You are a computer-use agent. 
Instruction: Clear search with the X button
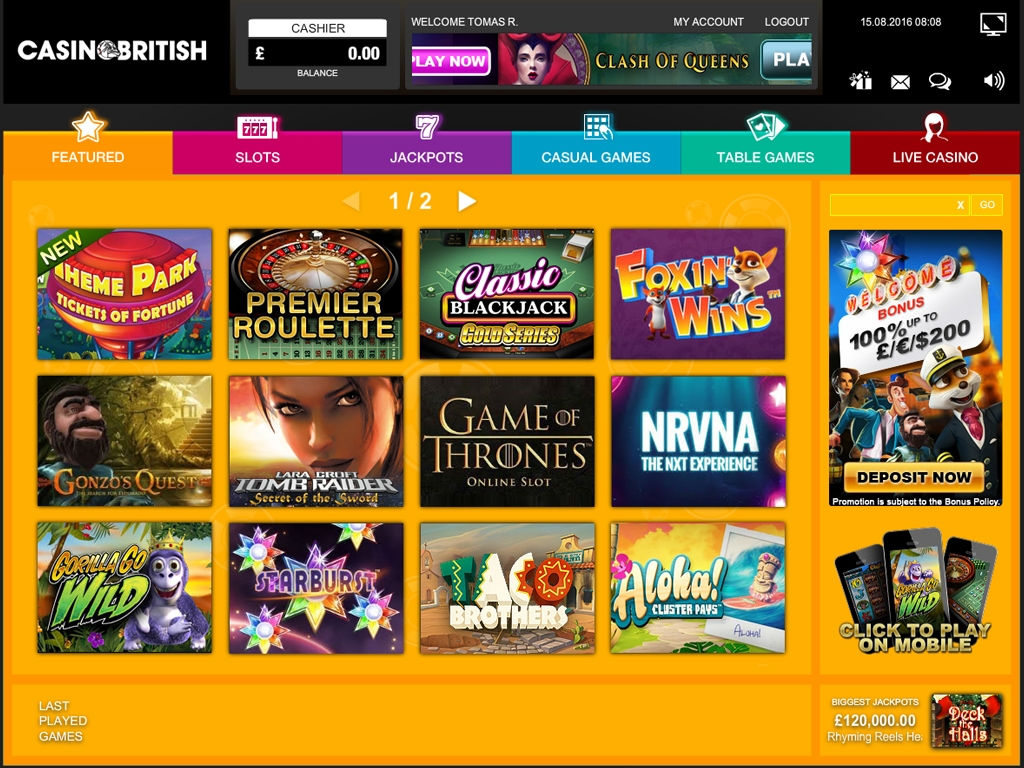coord(960,205)
